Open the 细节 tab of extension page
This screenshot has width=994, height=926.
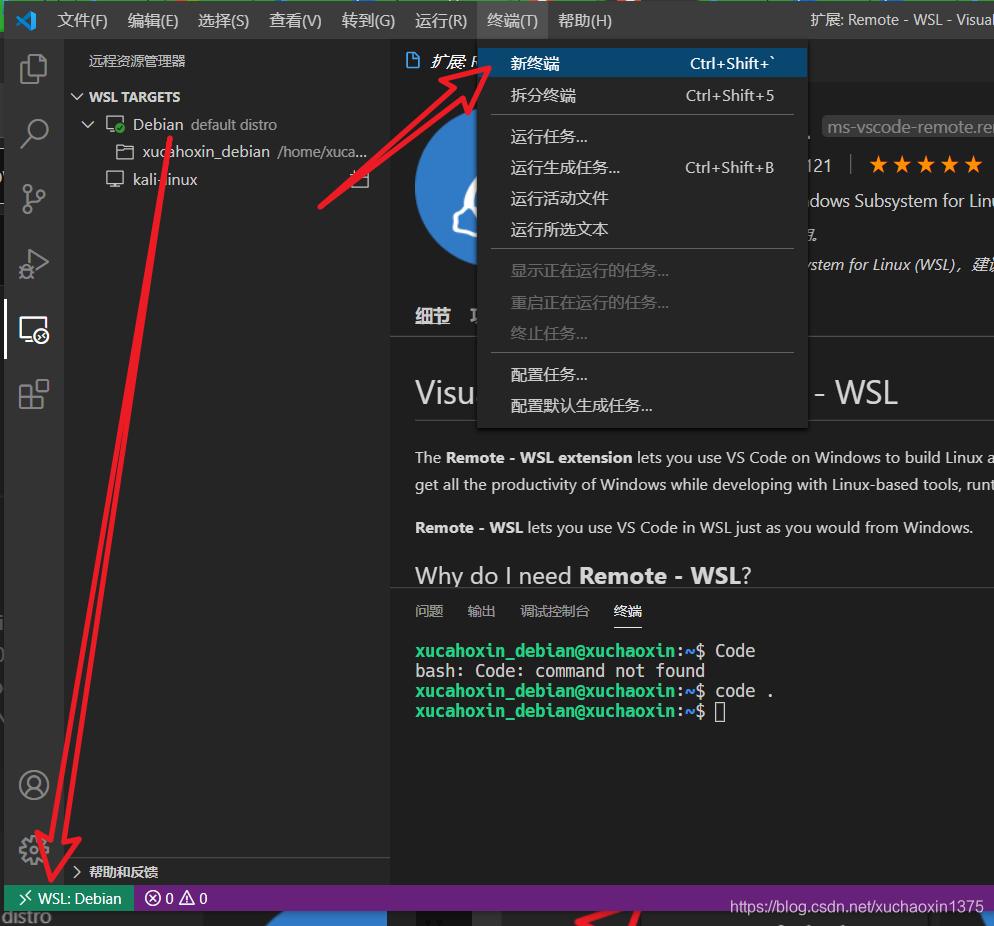click(x=433, y=316)
